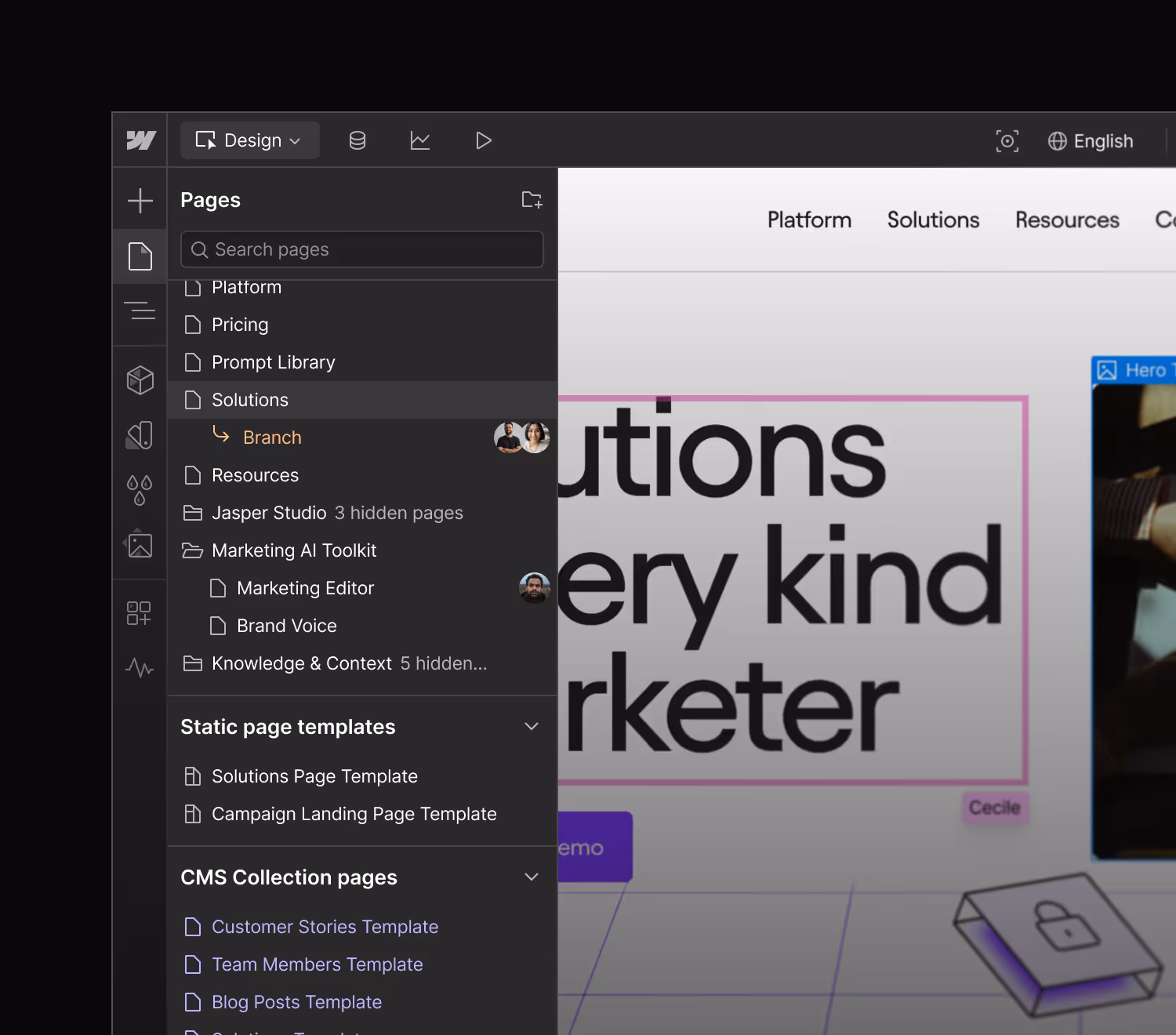Click the Hero image element label
This screenshot has height=1035, width=1176.
click(x=1134, y=370)
